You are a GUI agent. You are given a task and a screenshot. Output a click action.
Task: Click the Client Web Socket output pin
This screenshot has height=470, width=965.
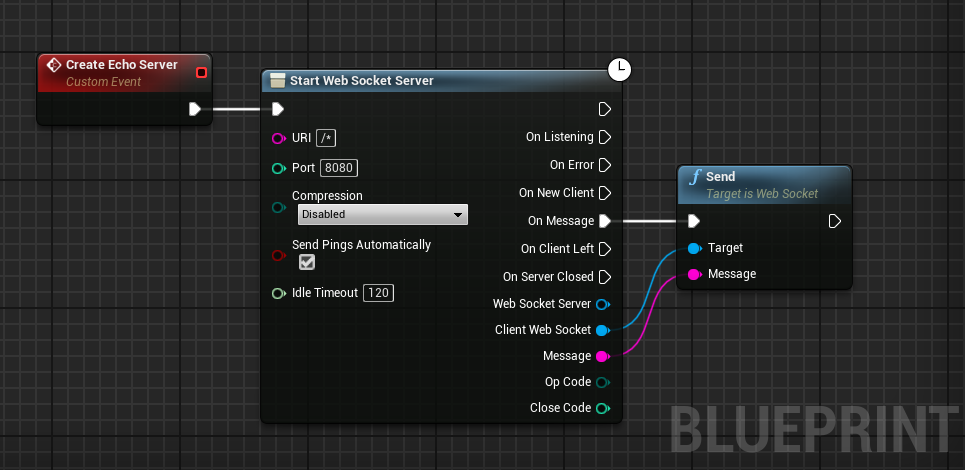pyautogui.click(x=603, y=330)
